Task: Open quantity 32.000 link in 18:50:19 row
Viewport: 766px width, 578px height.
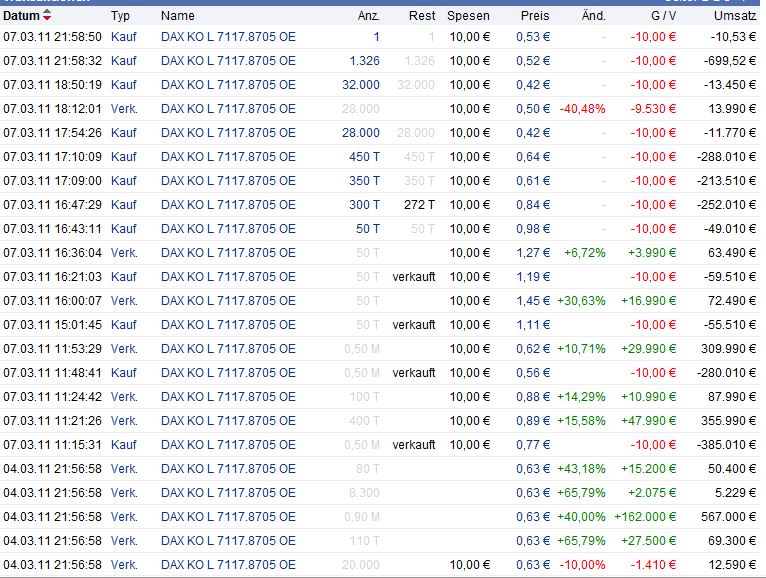Action: 360,85
